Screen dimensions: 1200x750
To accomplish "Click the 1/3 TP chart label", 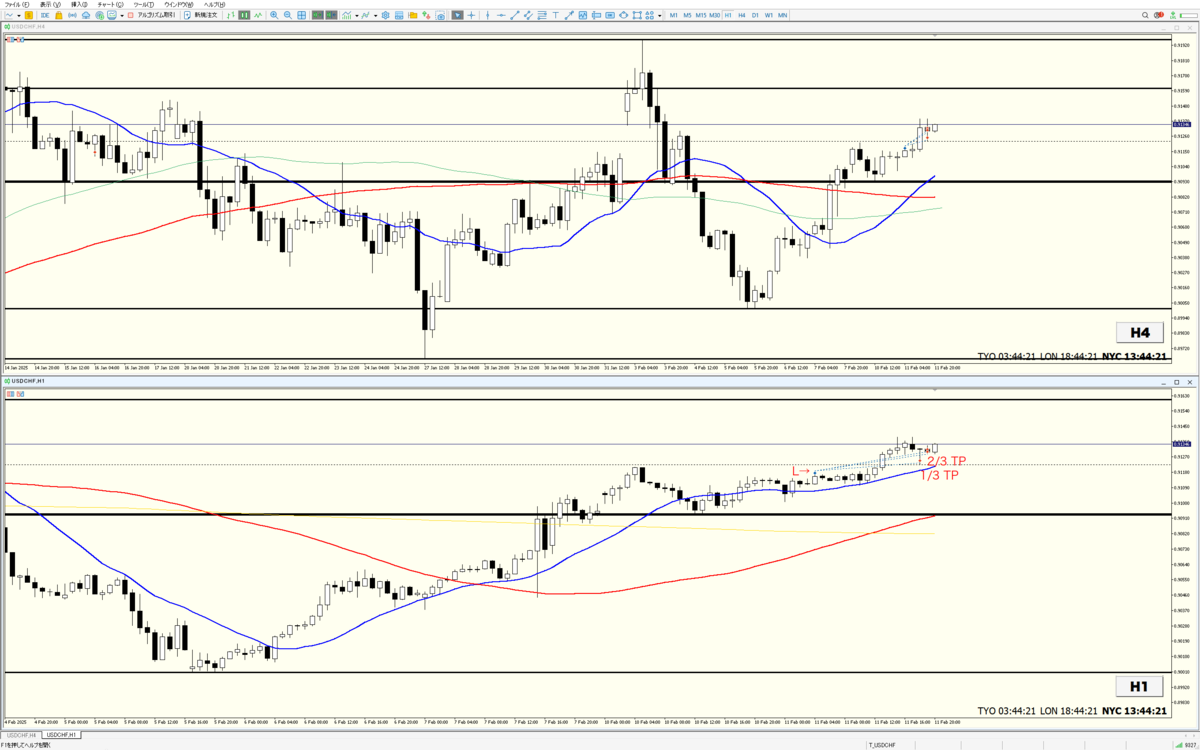I will [x=939, y=475].
